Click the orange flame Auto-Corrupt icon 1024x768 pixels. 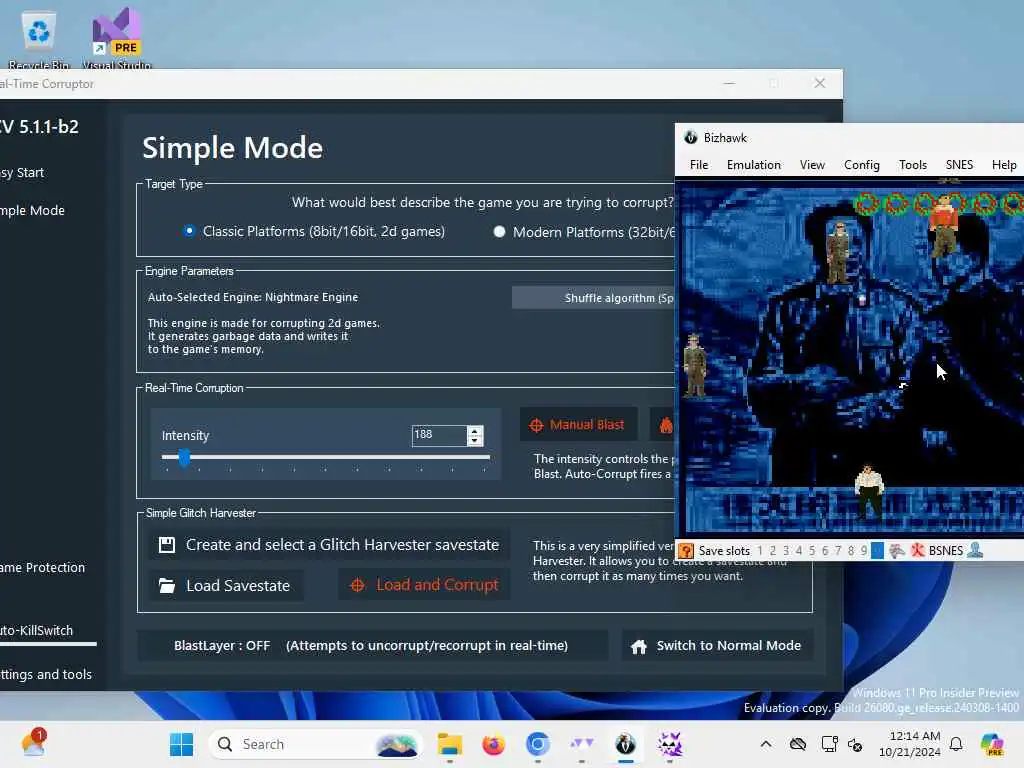(665, 425)
